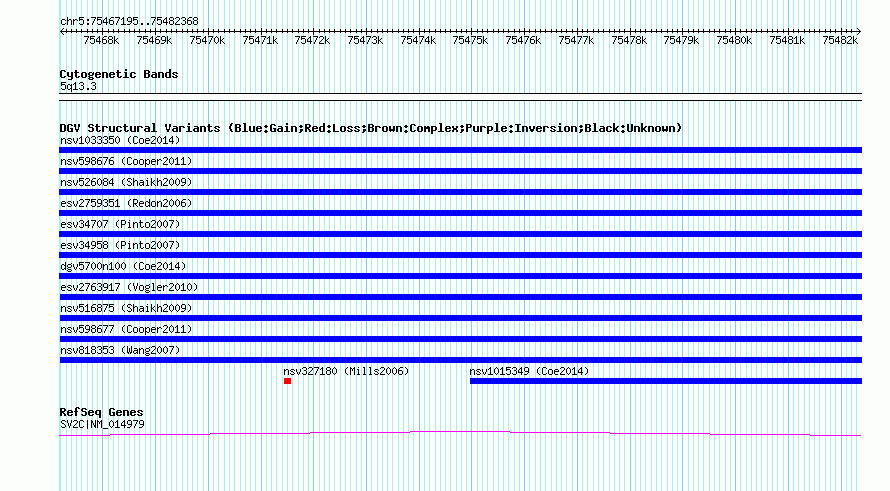Select the 5q13.3 band label
Screen dimensions: 890x491
pyautogui.click(x=78, y=86)
